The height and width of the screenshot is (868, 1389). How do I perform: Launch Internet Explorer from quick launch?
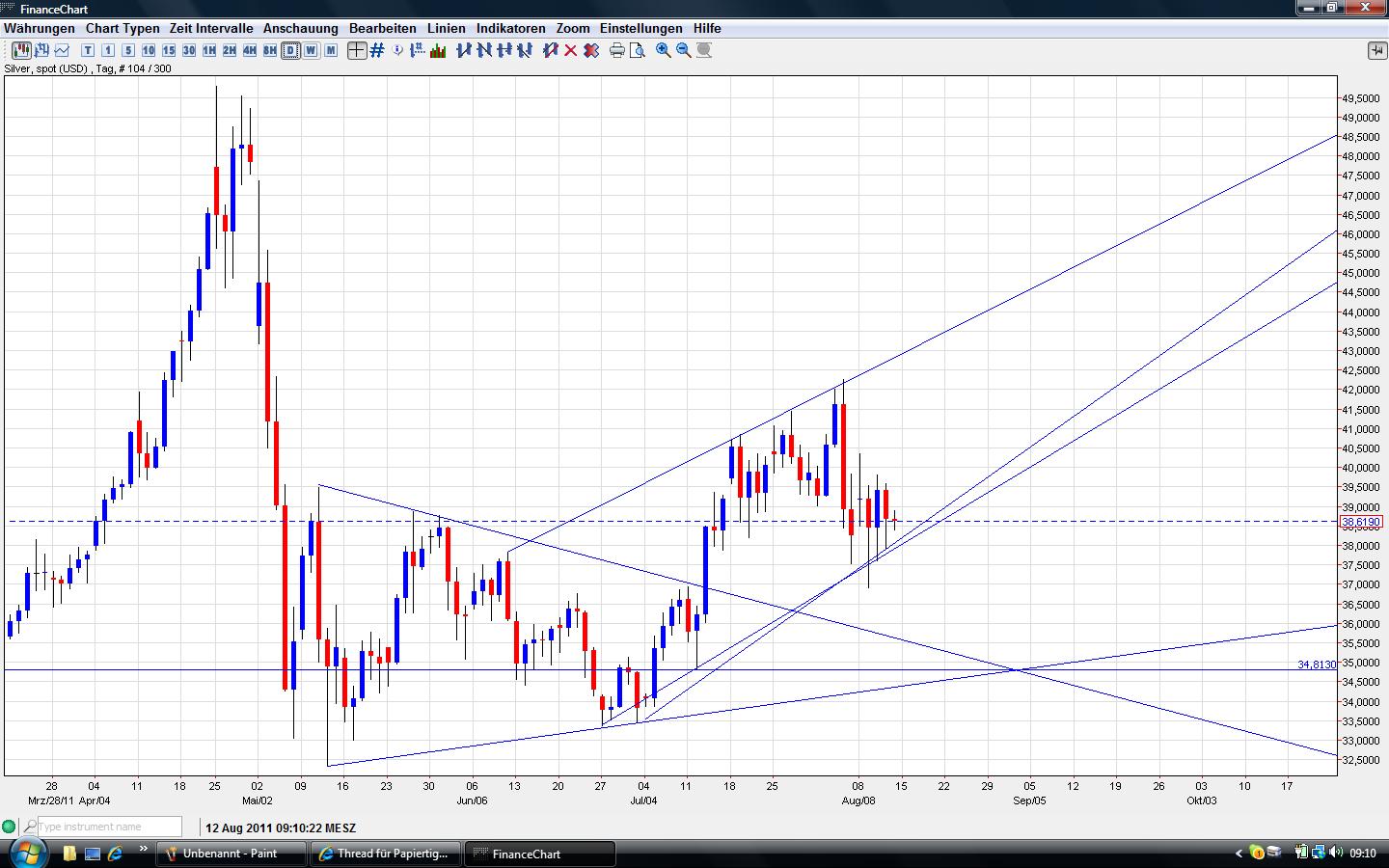[116, 854]
